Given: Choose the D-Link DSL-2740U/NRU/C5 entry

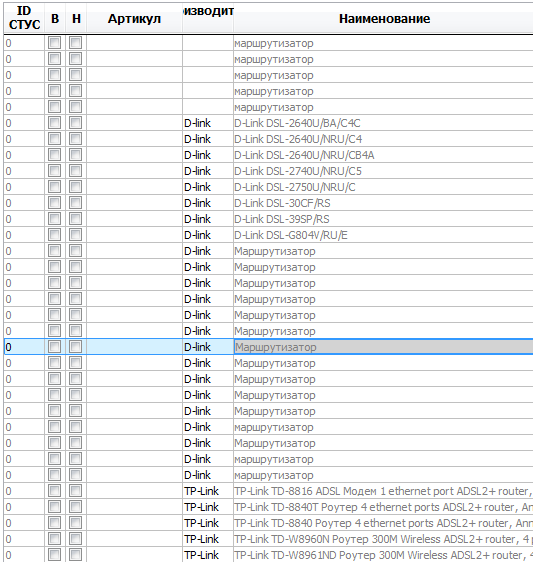Looking at the screenshot, I should click(383, 171).
